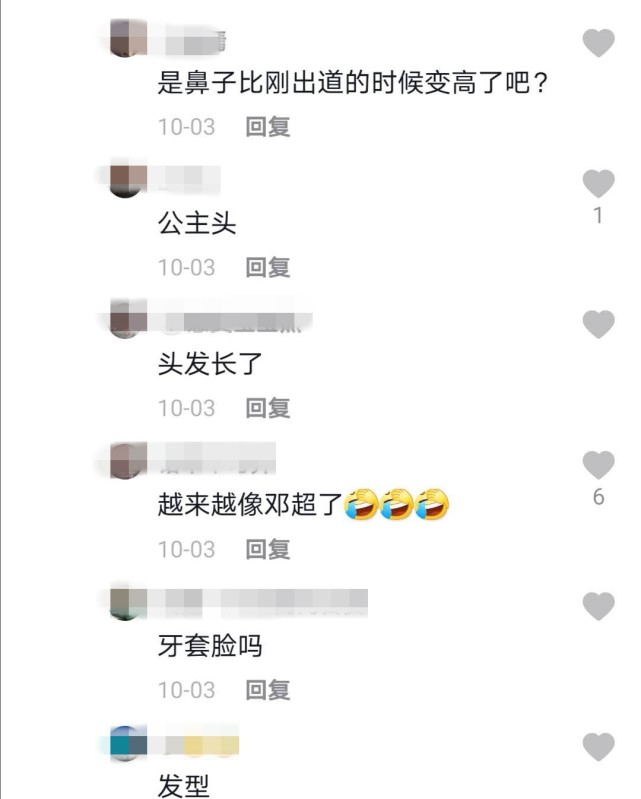
Task: Open the blue avatar of the 发型 commenter
Action: point(128,743)
